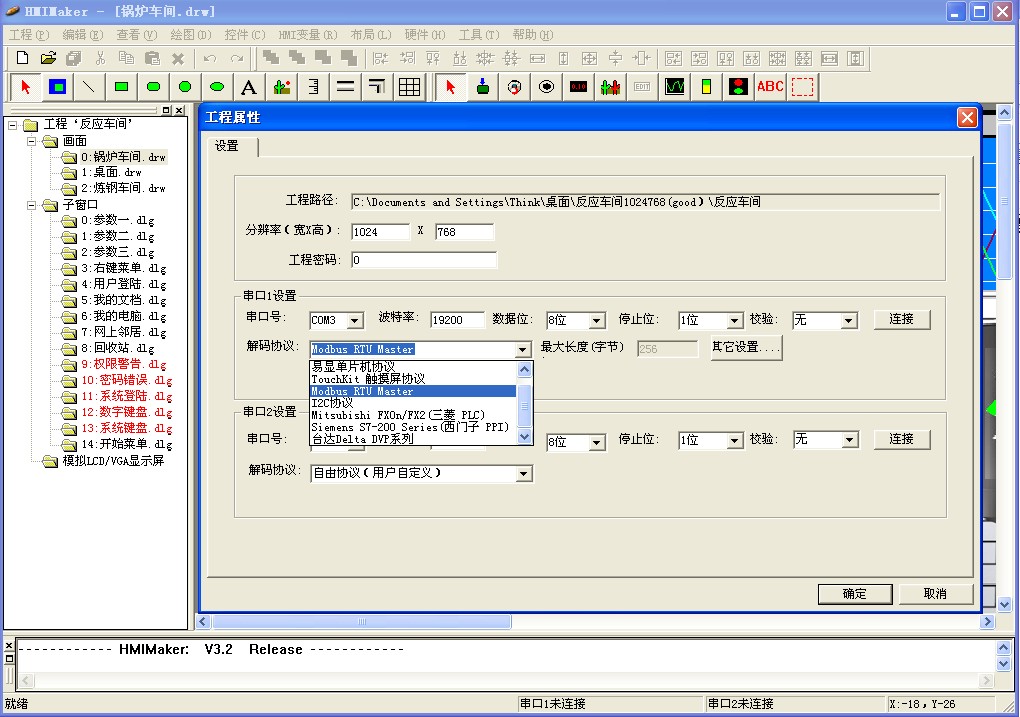This screenshot has height=717, width=1020.
Task: Select the cactus Picture insert tool
Action: click(282, 87)
